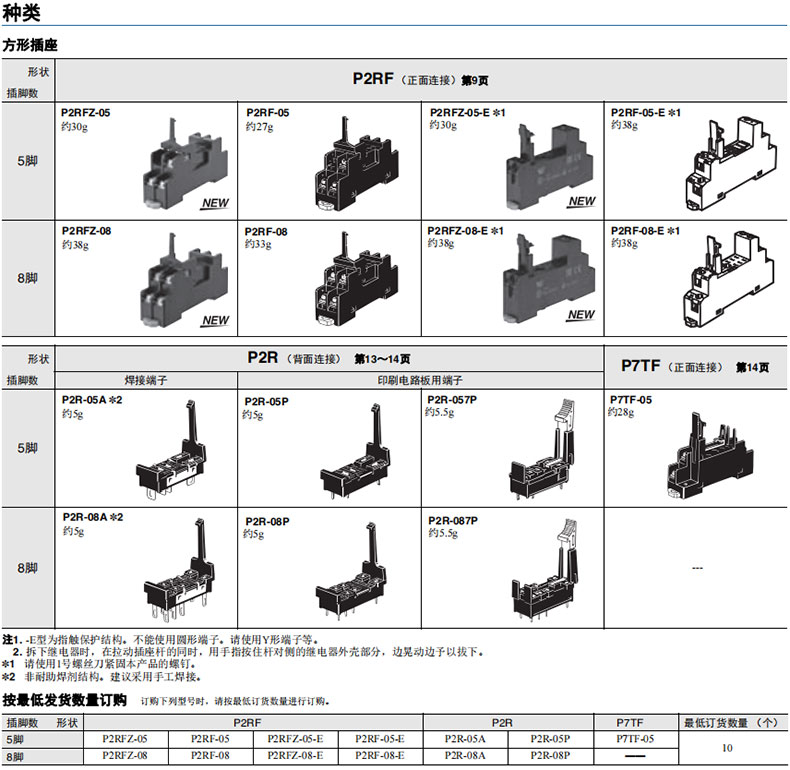The height and width of the screenshot is (770, 790).
Task: Click the NEW badge under P2RFZ-08 image
Action: point(214,321)
